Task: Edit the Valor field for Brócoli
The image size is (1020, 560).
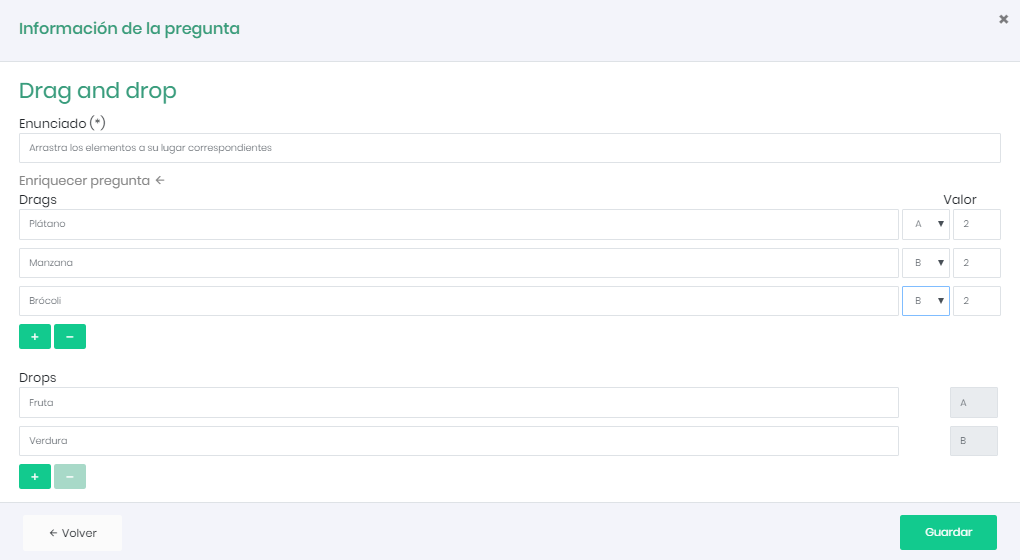Action: pos(976,301)
